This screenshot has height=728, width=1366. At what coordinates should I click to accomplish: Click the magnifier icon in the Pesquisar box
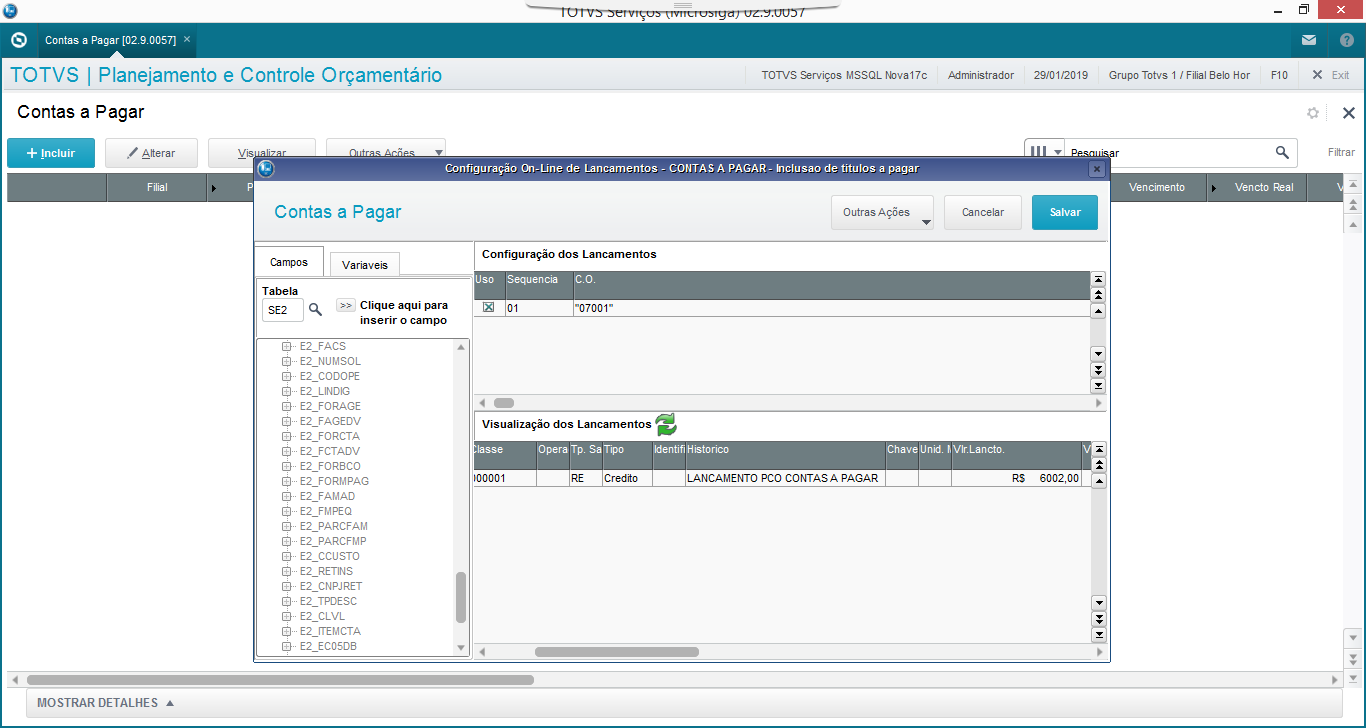click(1282, 153)
